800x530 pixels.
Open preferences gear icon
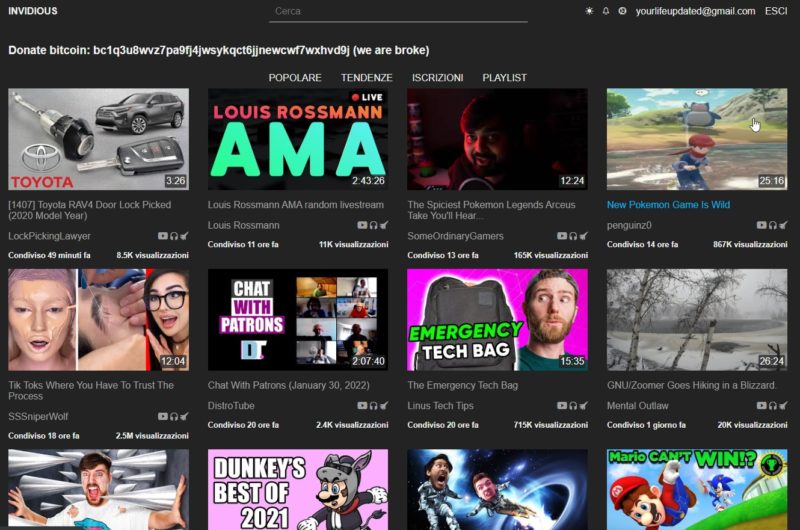click(x=622, y=11)
